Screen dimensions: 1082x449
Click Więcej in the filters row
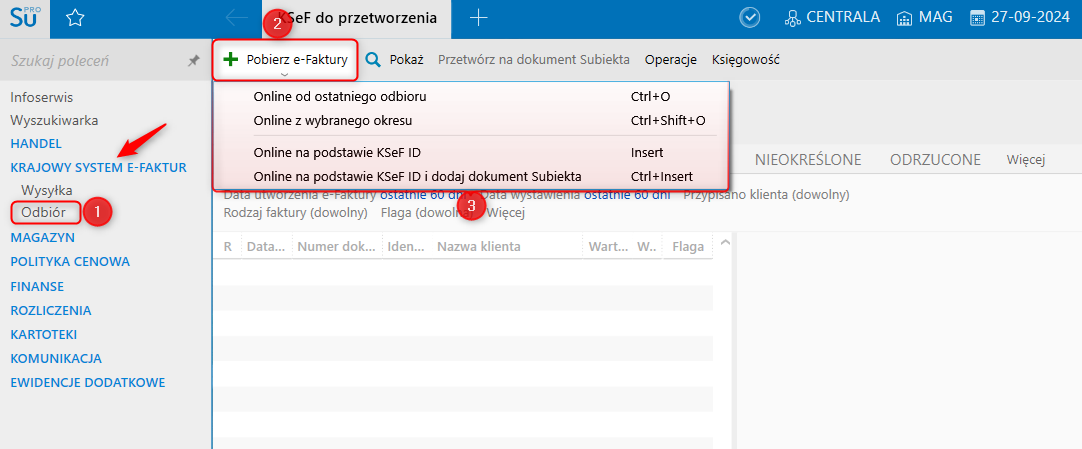[506, 212]
